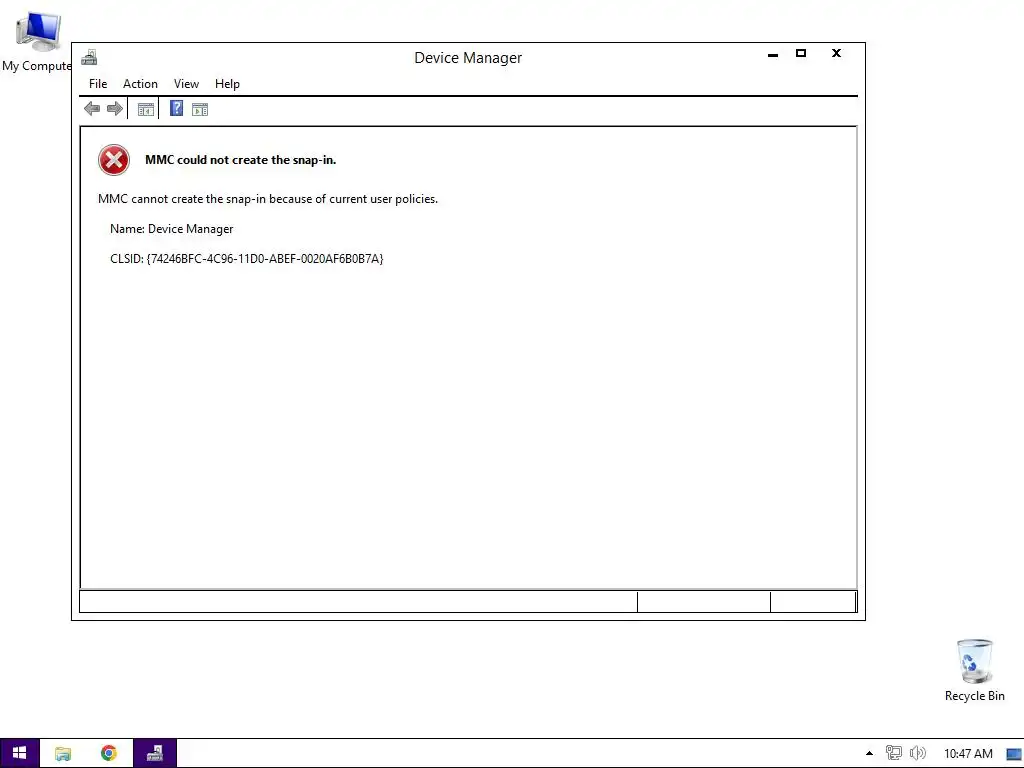The height and width of the screenshot is (768, 1024).
Task: Click the network tray icon
Action: [x=893, y=753]
